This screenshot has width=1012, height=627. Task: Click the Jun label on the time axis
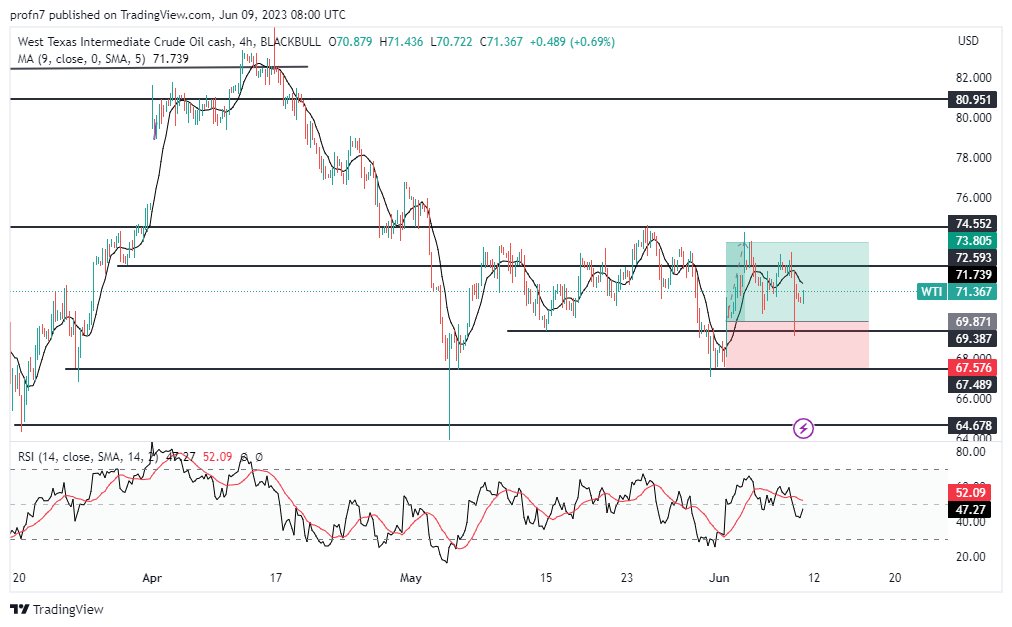pyautogui.click(x=719, y=578)
